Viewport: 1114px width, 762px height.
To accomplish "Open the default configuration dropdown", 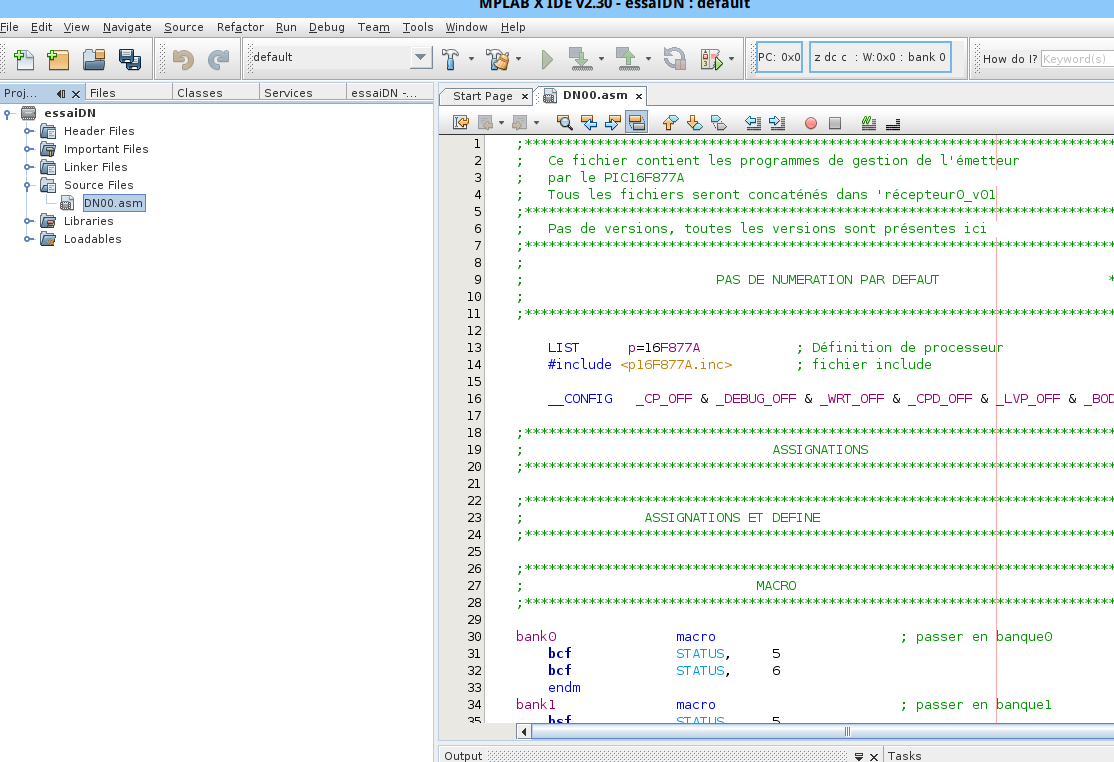I will pos(421,58).
